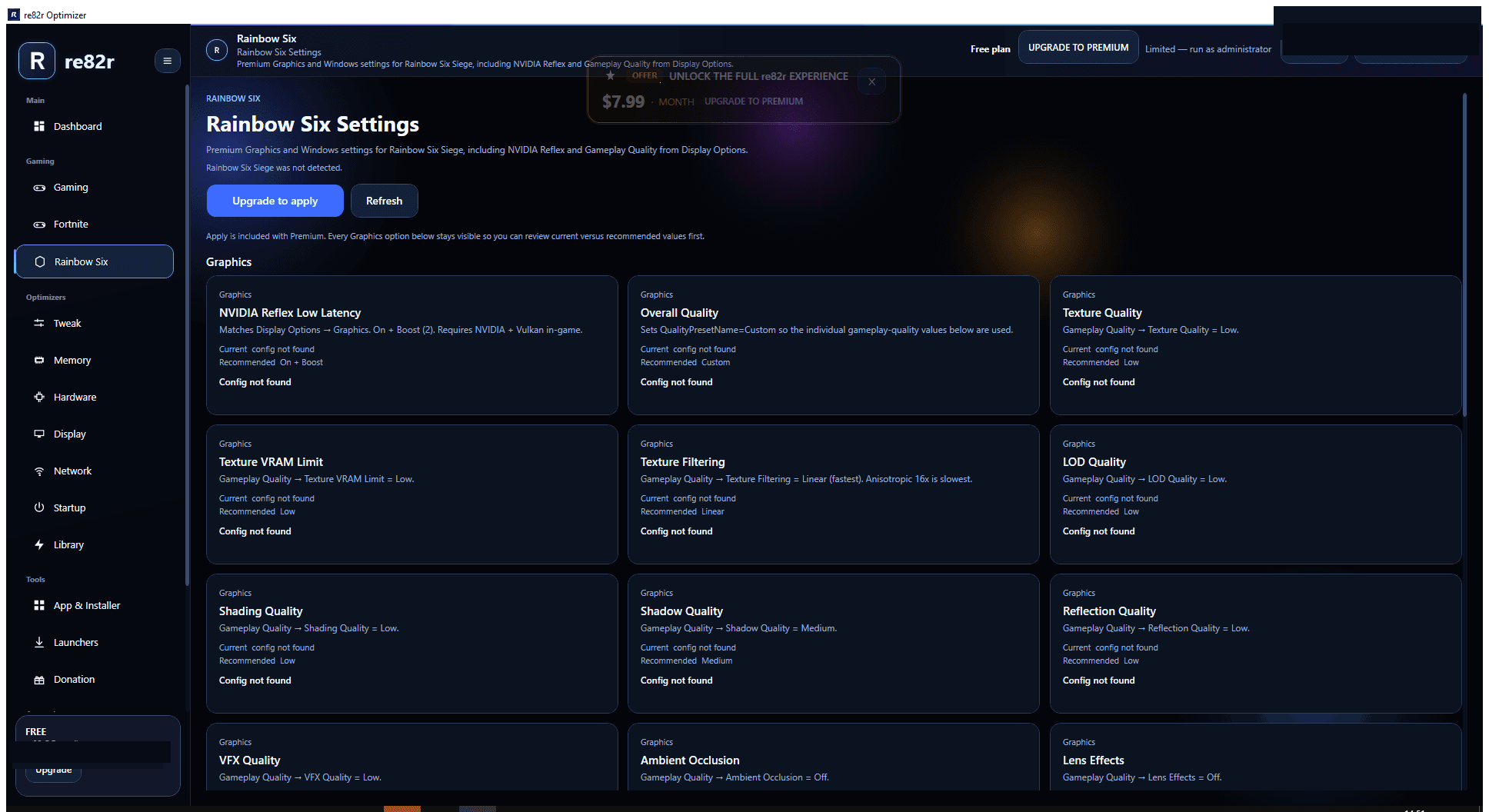
Task: Click the sidebar vertical scrollbar
Action: [187, 334]
